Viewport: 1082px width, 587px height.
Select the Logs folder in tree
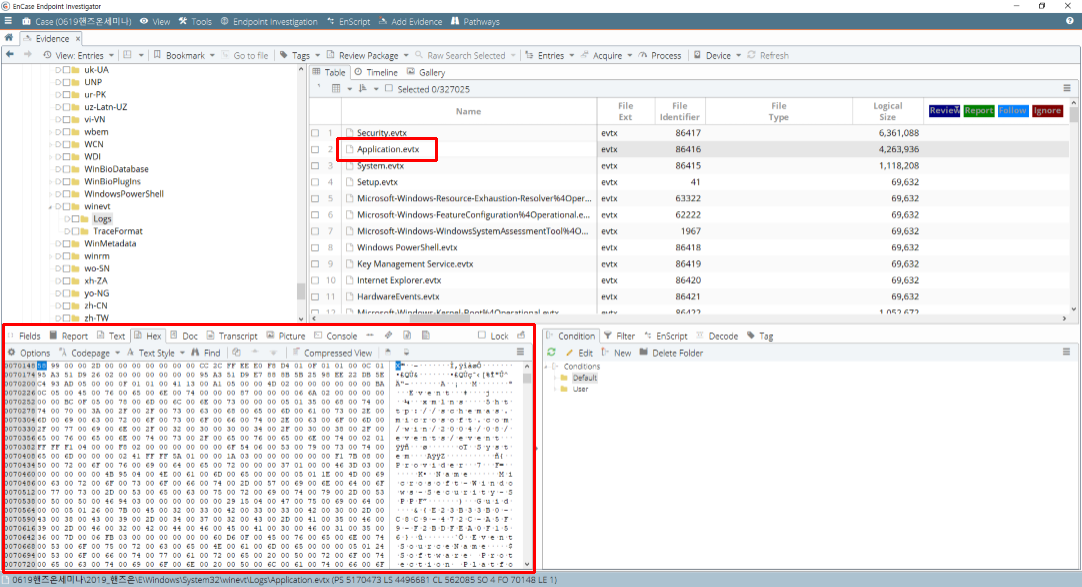[102, 219]
